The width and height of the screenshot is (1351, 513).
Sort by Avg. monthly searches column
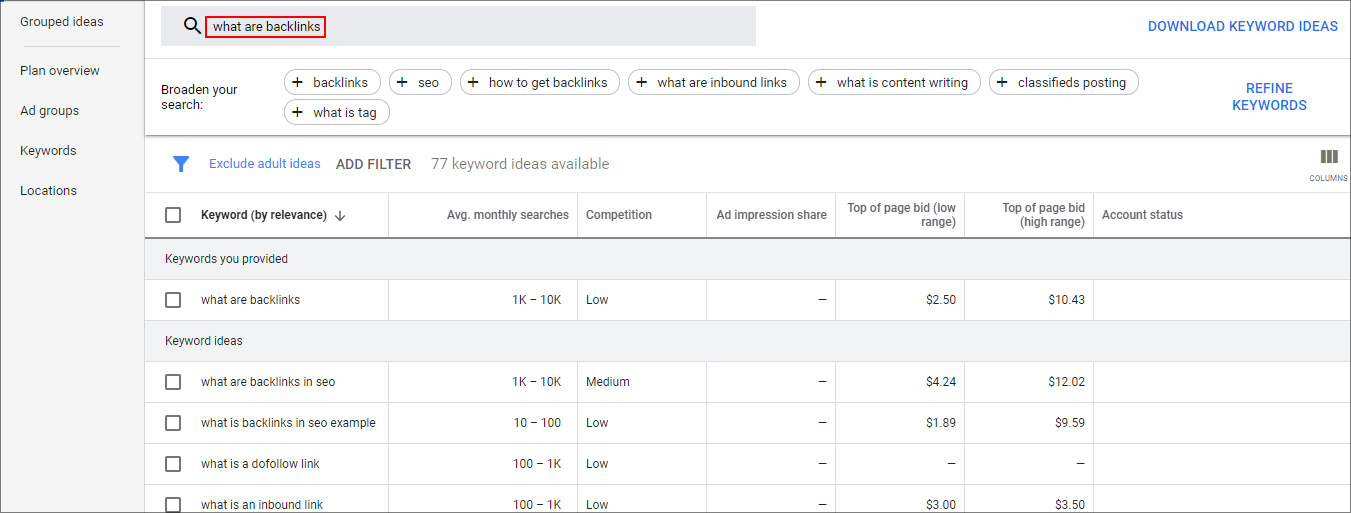point(507,215)
